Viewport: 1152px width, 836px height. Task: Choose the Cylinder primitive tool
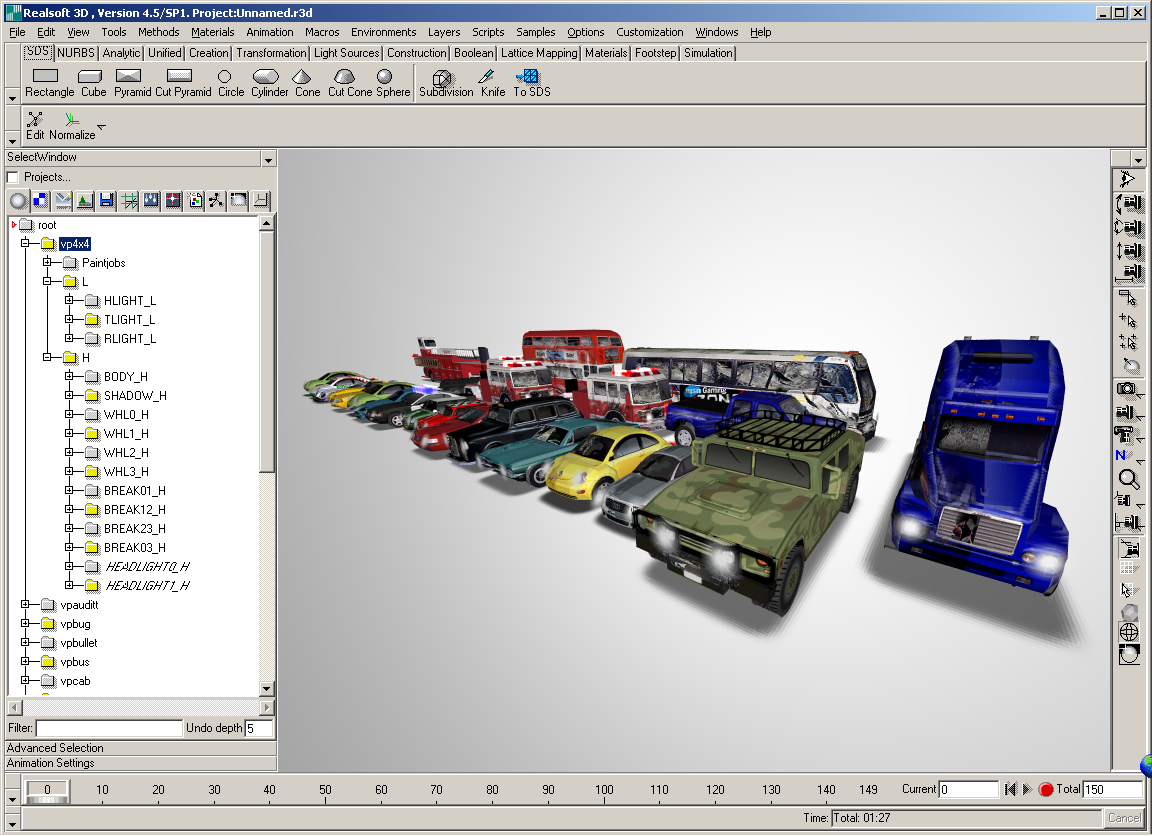tap(265, 77)
